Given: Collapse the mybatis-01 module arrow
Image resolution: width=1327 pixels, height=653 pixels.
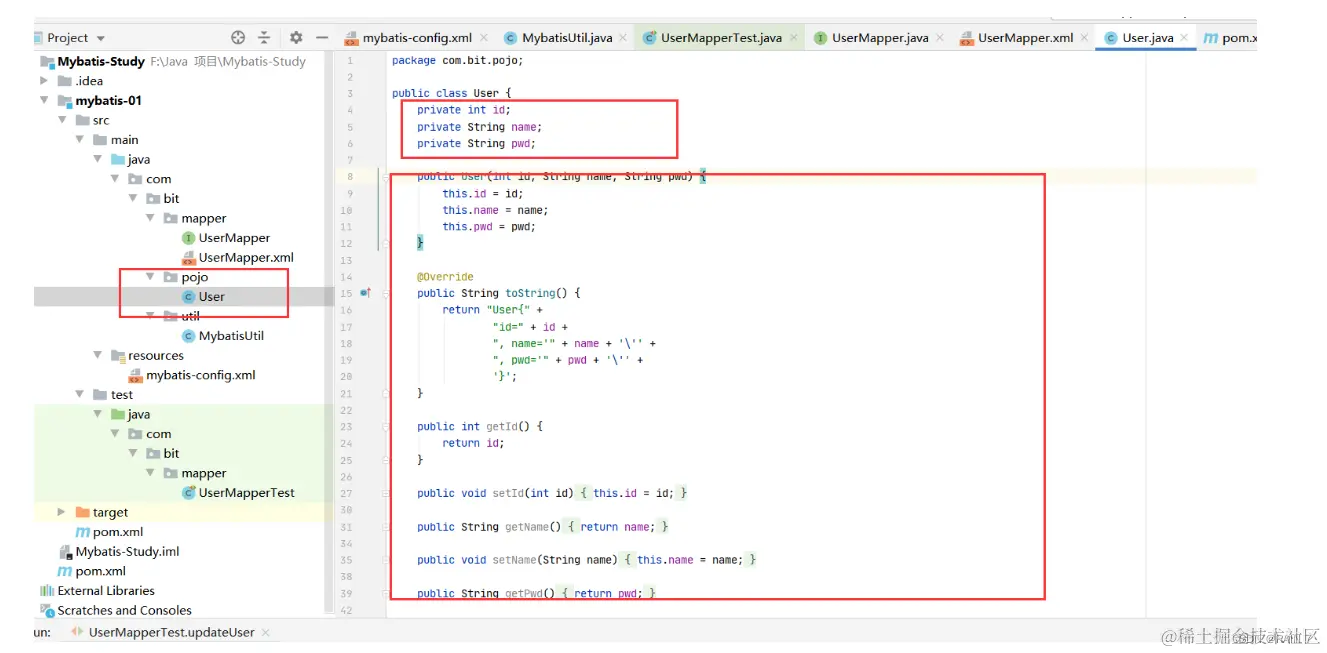Looking at the screenshot, I should coord(44,100).
